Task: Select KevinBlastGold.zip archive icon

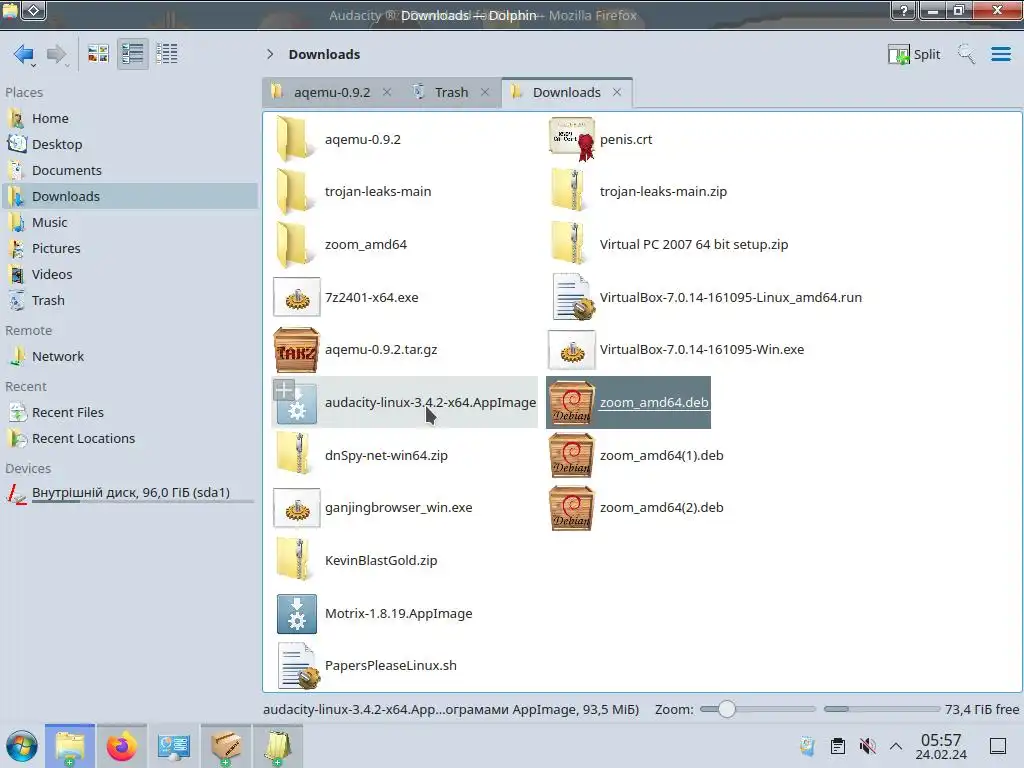Action: point(295,560)
